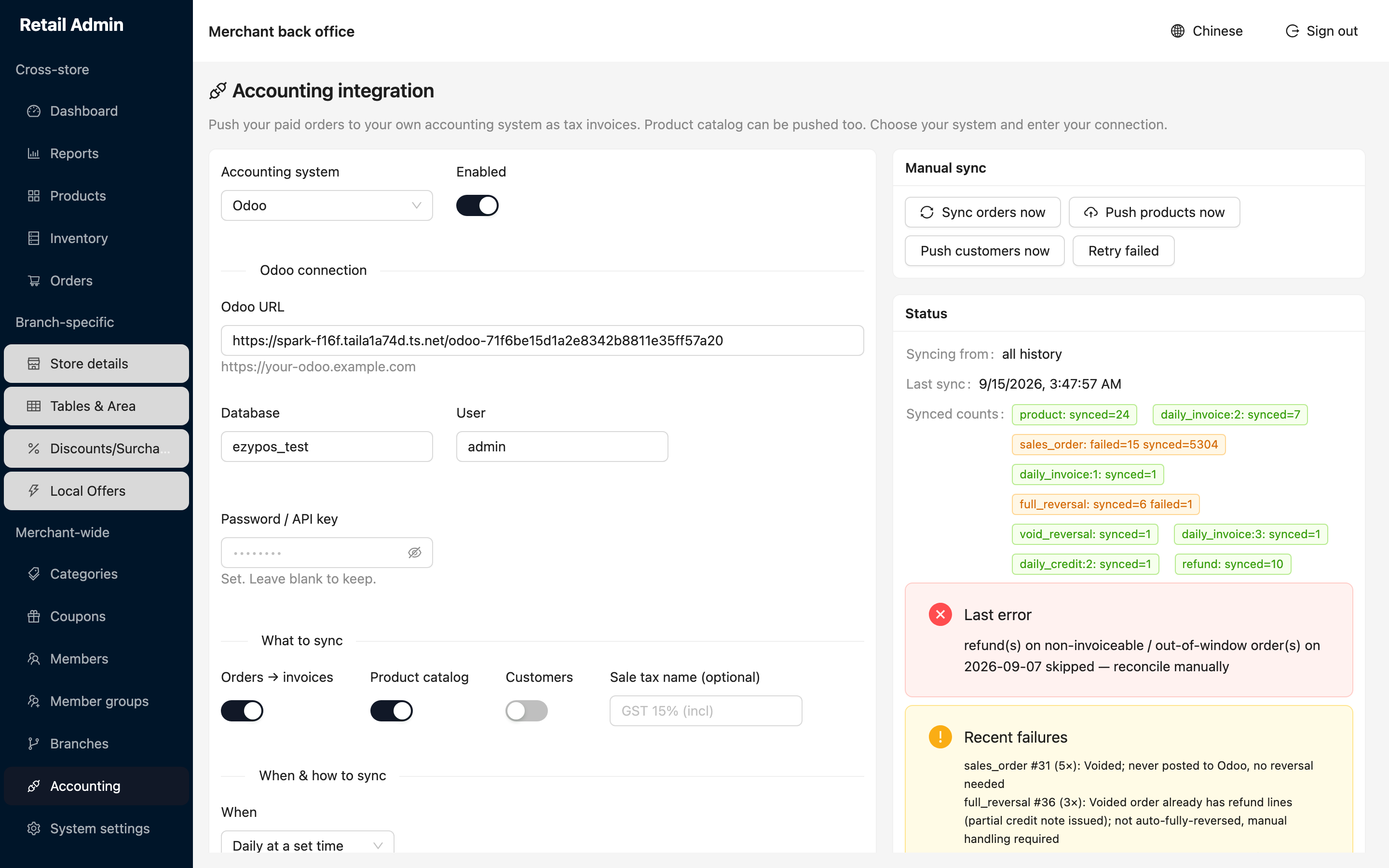Click Push customers now button
Viewport: 1389px width, 868px height.
tap(984, 251)
